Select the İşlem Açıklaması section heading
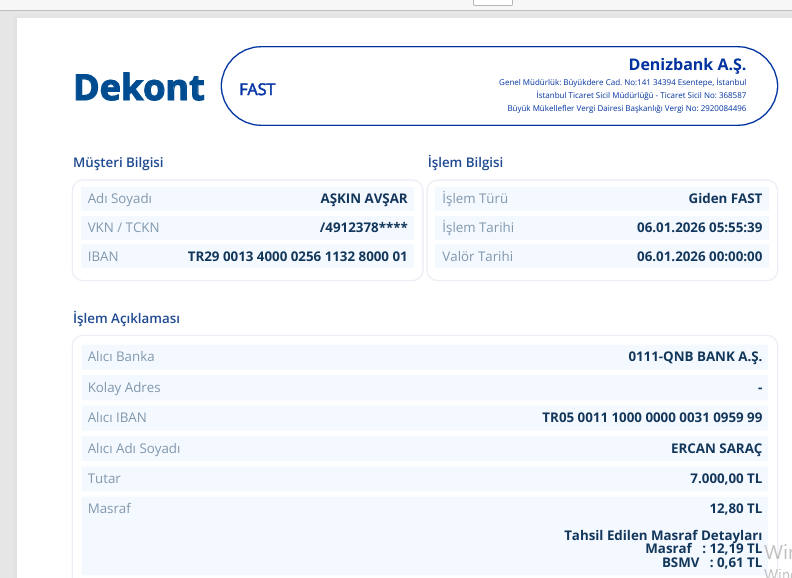Screen dimensions: 792x578 pyautogui.click(x=126, y=318)
